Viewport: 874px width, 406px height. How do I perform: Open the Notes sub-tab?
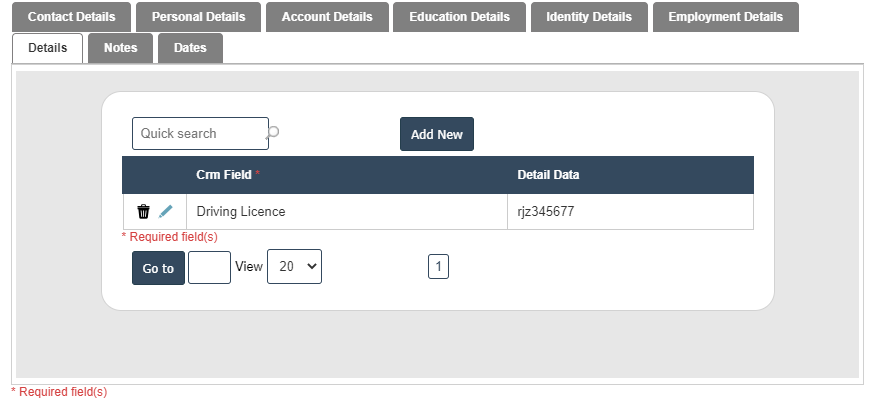(x=120, y=48)
